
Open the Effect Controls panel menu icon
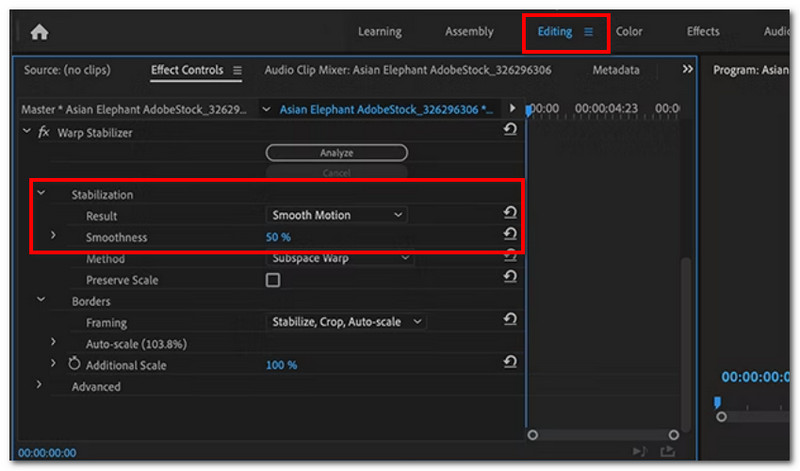237,70
